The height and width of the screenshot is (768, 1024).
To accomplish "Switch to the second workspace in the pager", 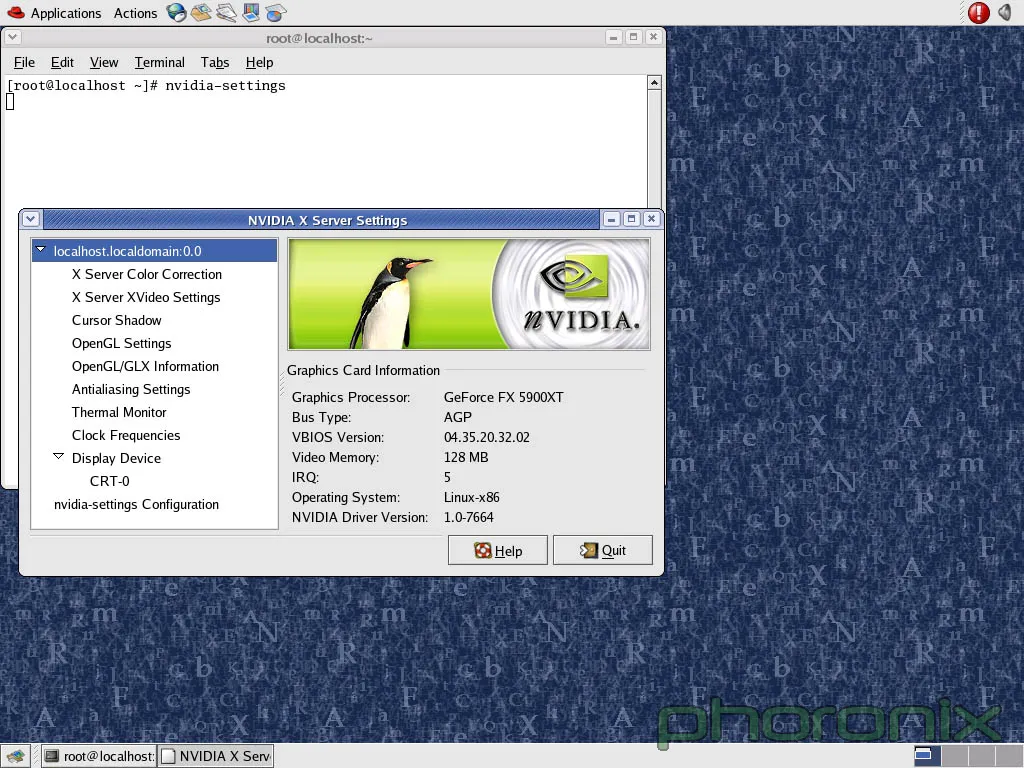I will [954, 756].
